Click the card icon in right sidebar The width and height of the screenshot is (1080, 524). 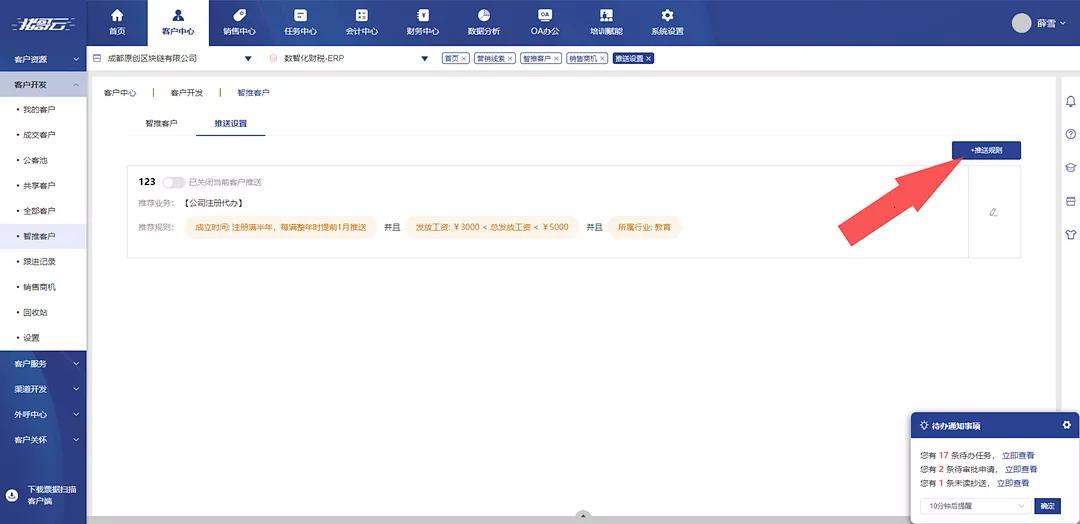[1070, 201]
